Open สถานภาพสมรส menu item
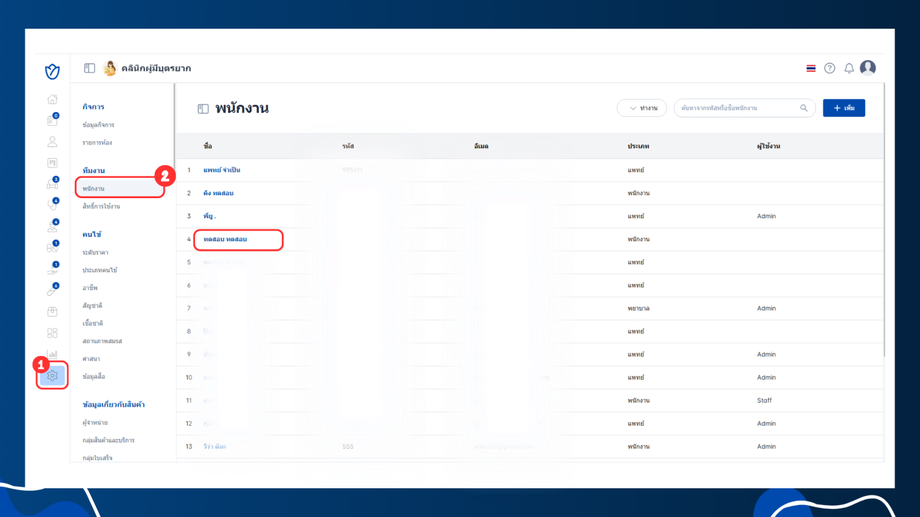Image resolution: width=920 pixels, height=517 pixels. (x=102, y=341)
